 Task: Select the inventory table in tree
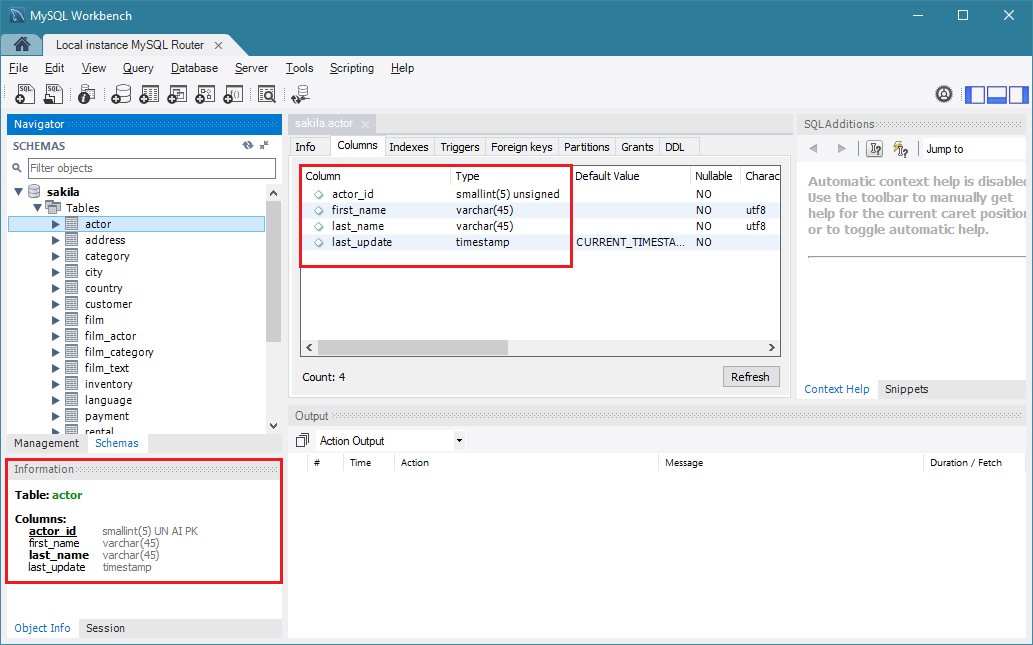coord(108,384)
